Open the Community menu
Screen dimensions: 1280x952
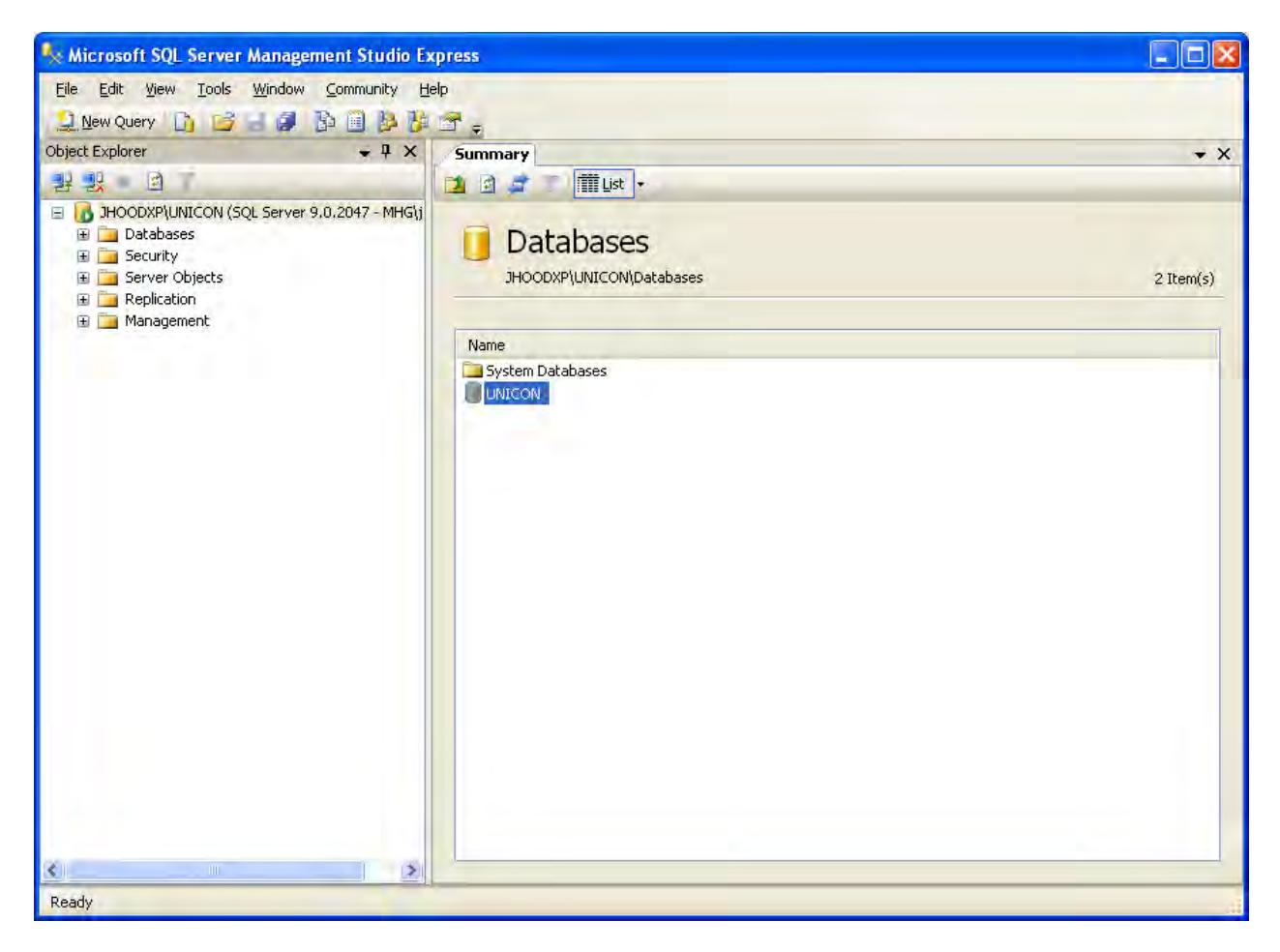[362, 89]
